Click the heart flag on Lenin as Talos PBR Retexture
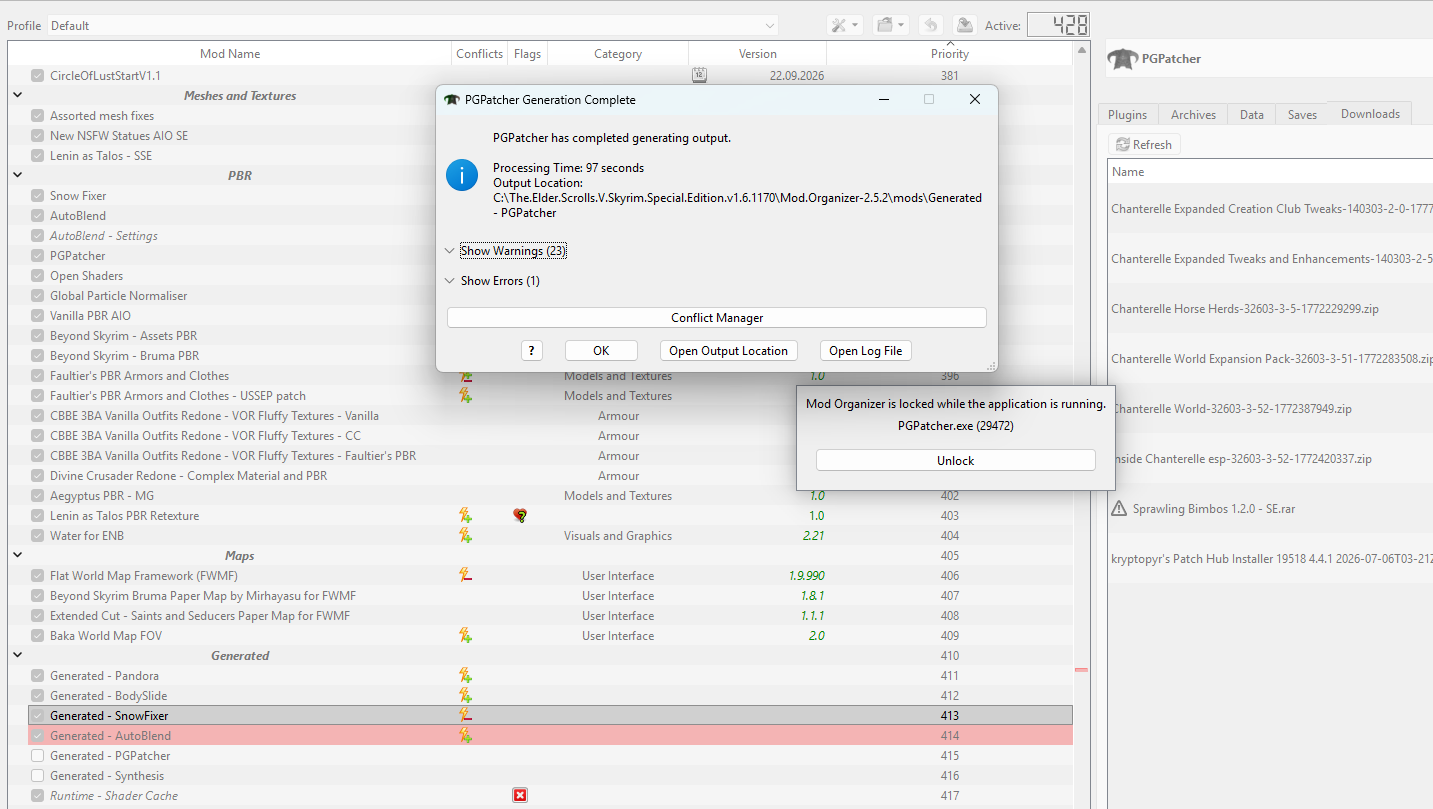 click(x=520, y=516)
